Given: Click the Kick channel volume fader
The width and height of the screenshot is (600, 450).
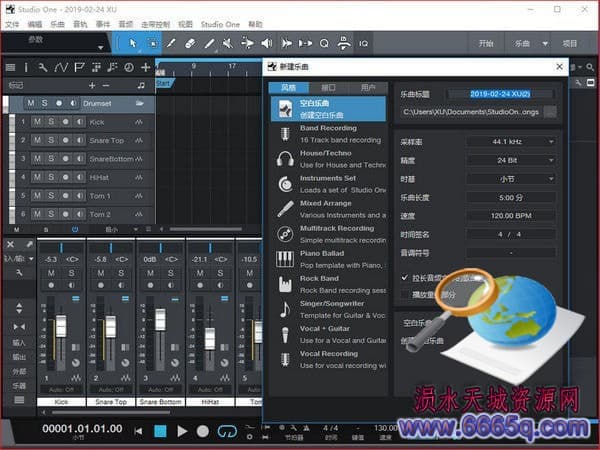Looking at the screenshot, I should pos(61,325).
